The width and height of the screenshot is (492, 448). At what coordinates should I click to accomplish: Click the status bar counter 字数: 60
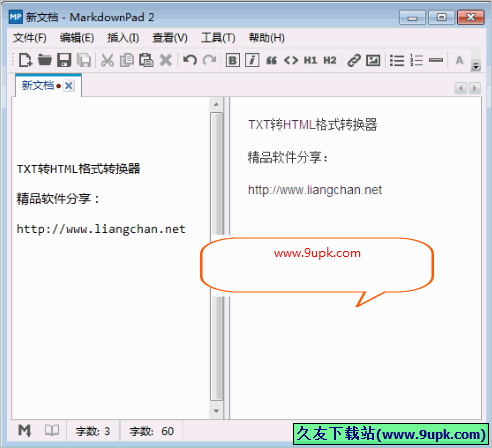(x=151, y=431)
